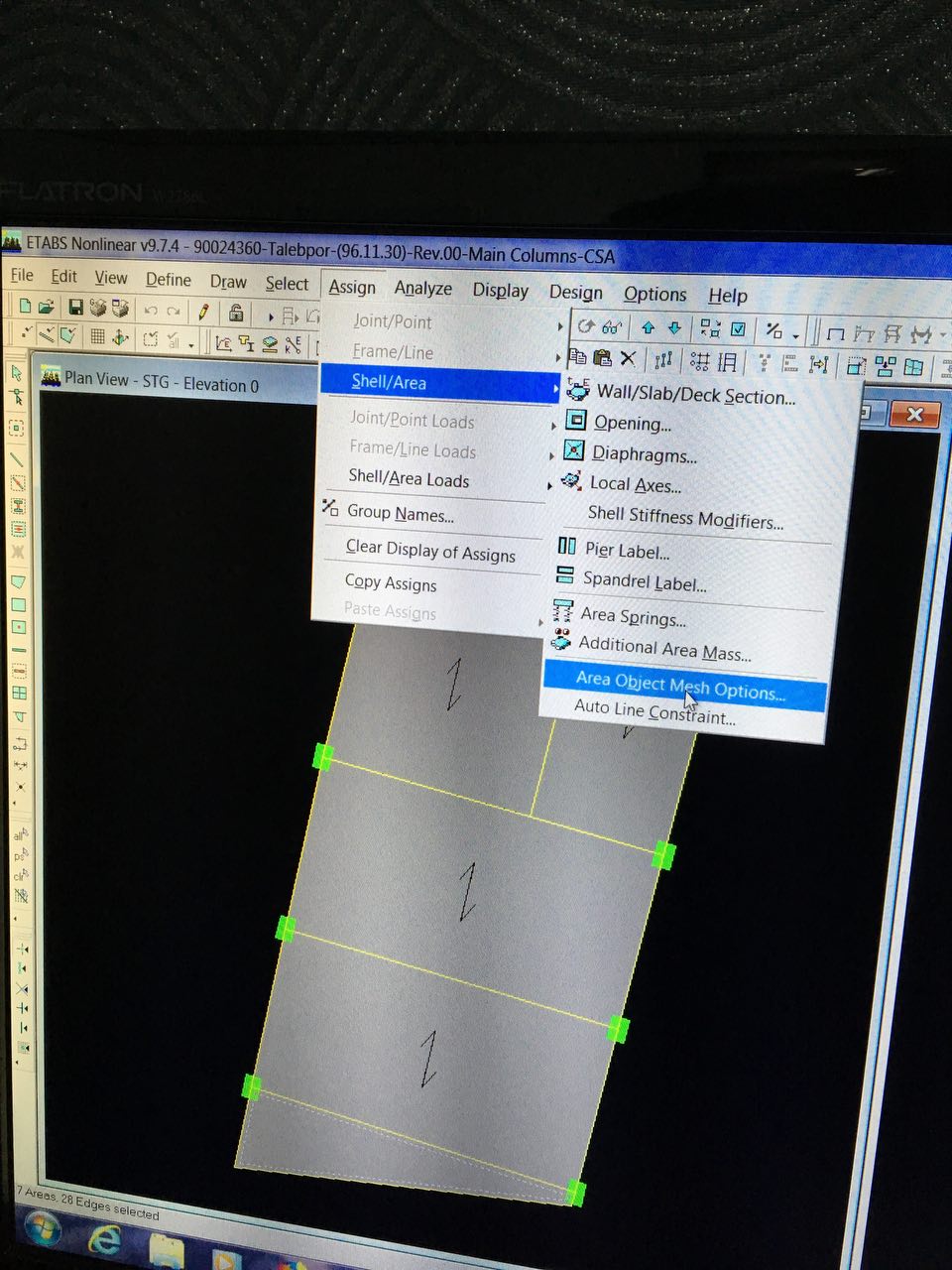Click the grid display icon
This screenshot has height=1270, width=952.
[97, 337]
